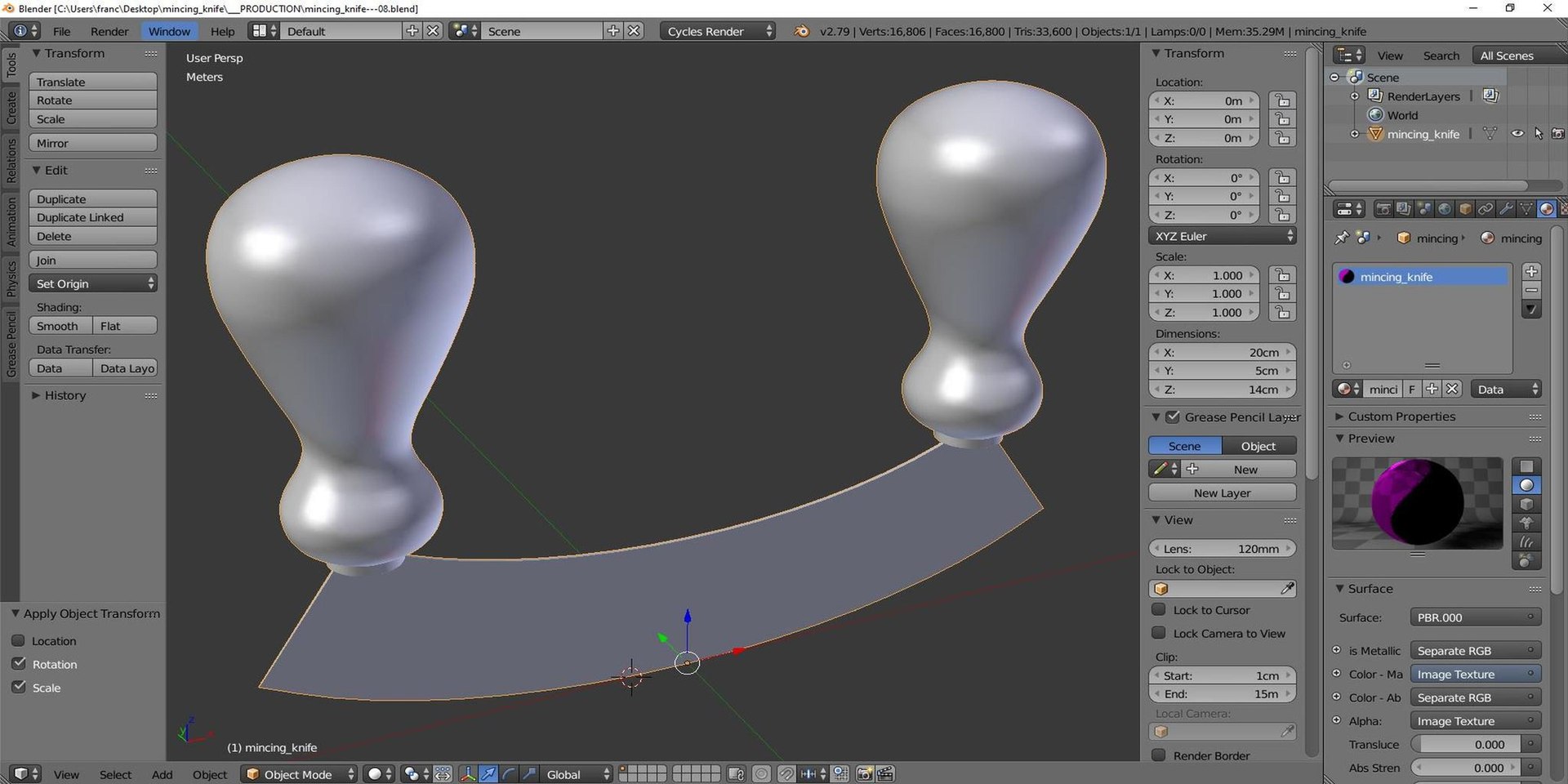Click the New Layer button

click(x=1222, y=492)
